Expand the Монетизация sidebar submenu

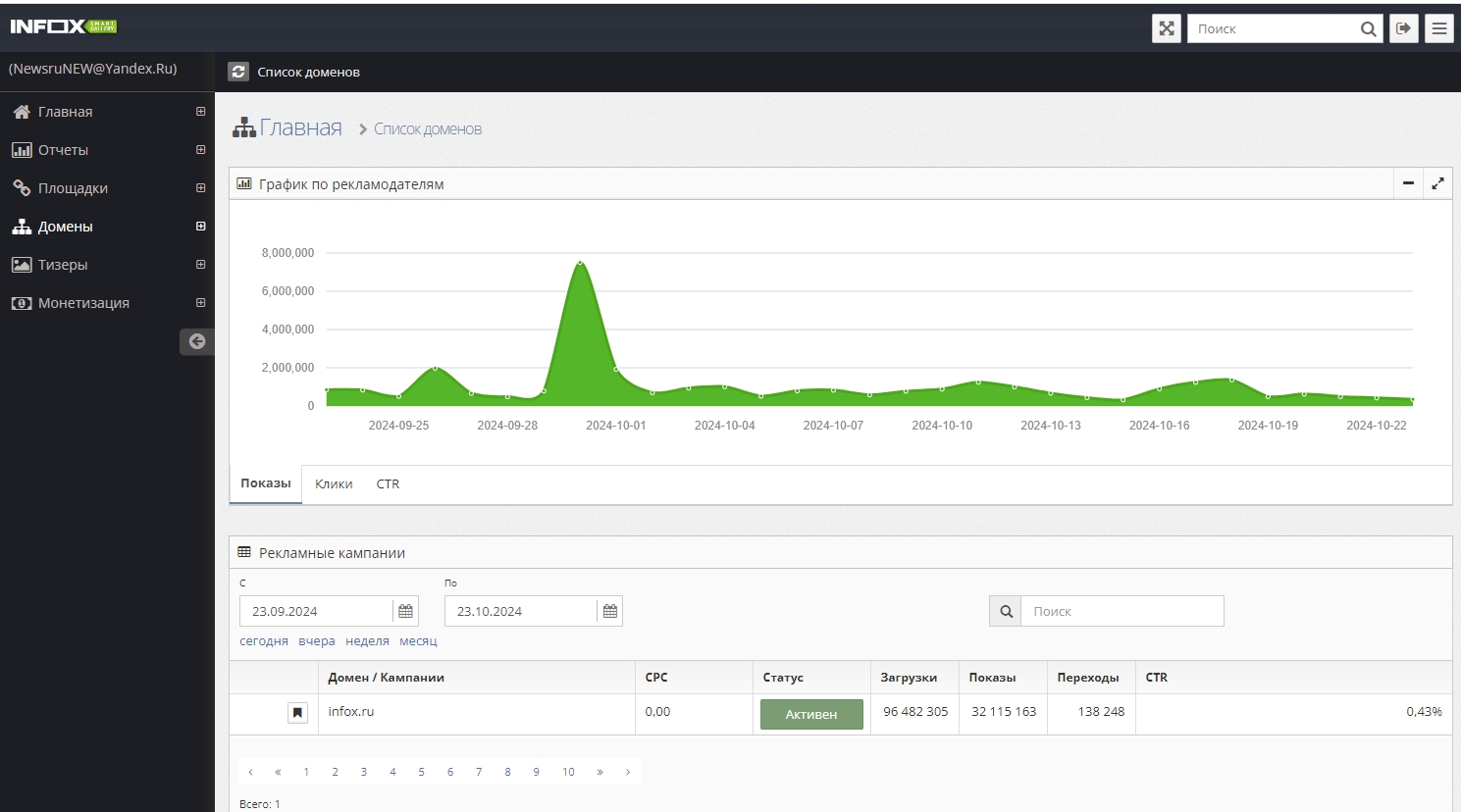(200, 303)
